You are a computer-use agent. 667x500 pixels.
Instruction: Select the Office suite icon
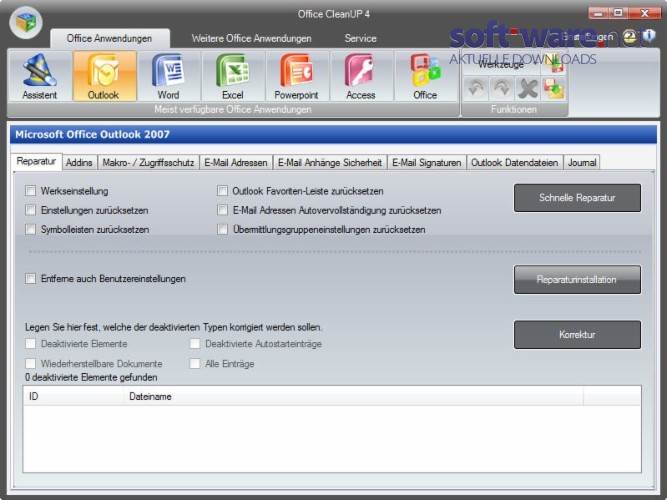pos(425,76)
